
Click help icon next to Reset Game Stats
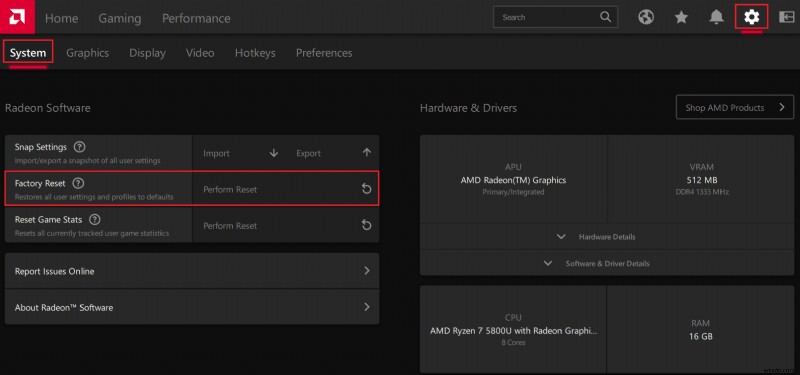click(94, 219)
